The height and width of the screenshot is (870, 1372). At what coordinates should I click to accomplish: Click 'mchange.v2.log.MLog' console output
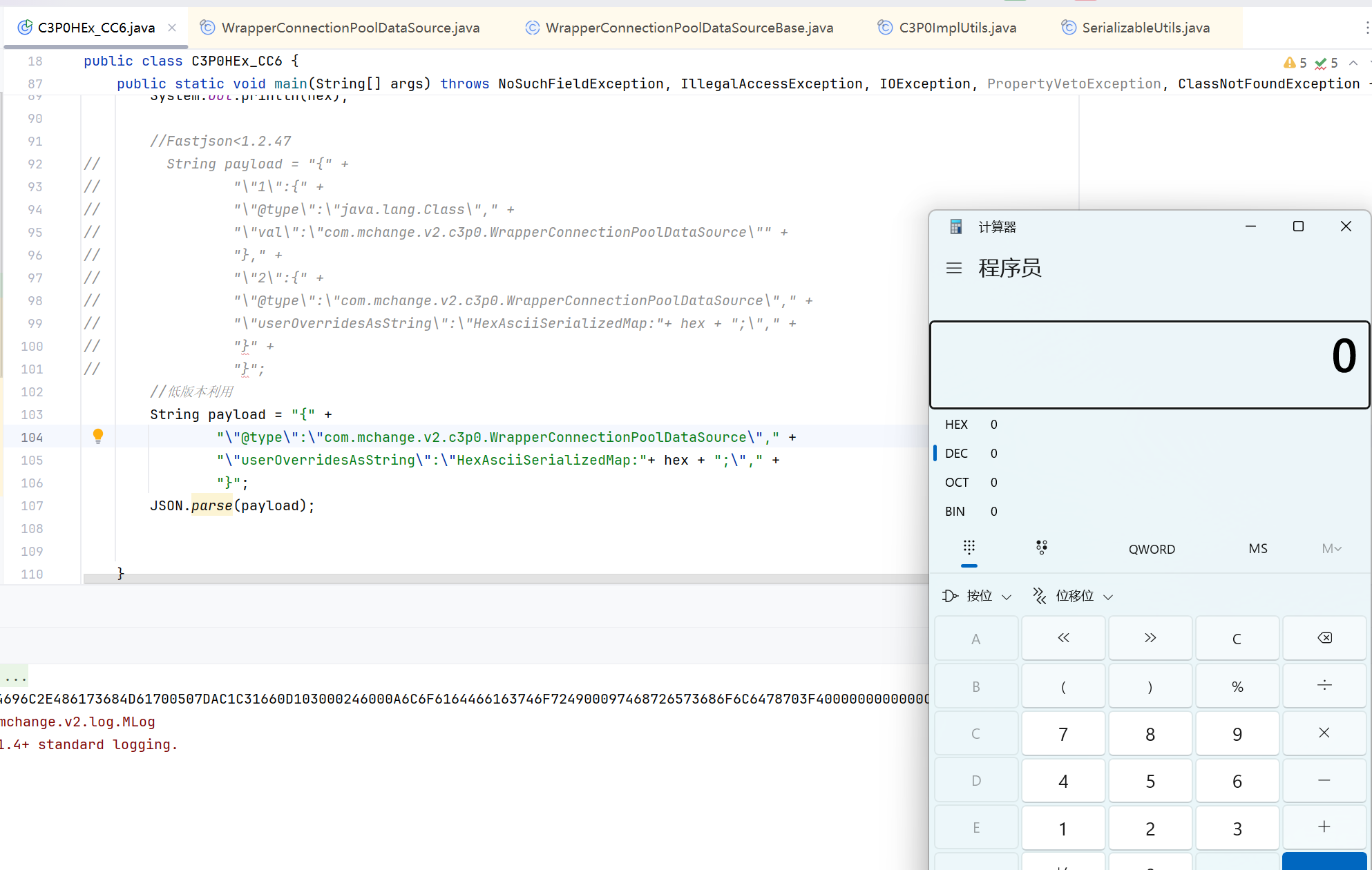click(77, 722)
